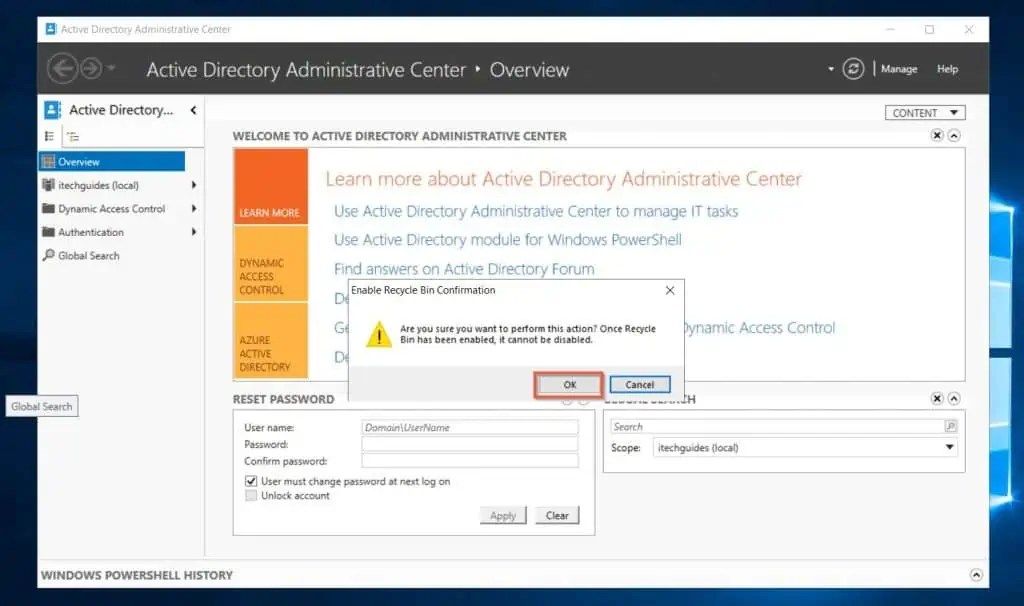Open the link about managing IT tasks
1024x606 pixels.
[536, 212]
